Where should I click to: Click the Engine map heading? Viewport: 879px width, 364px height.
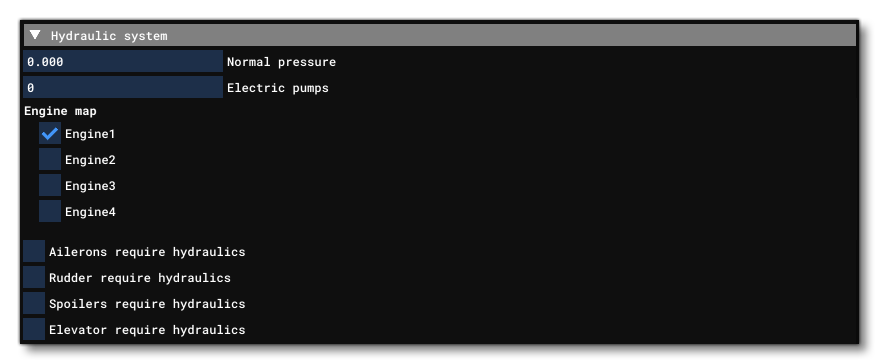(x=60, y=111)
